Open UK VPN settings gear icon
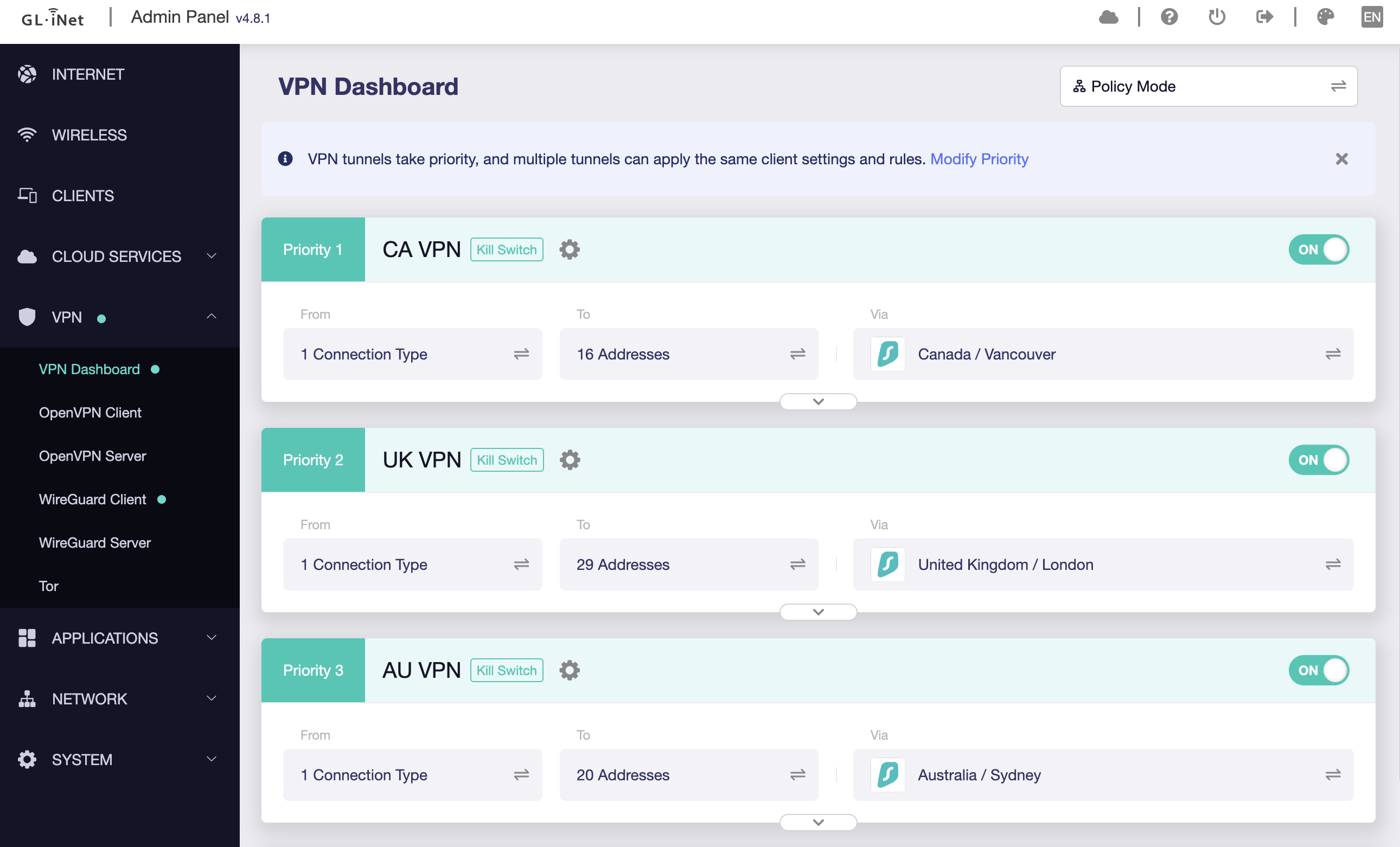 pos(570,460)
